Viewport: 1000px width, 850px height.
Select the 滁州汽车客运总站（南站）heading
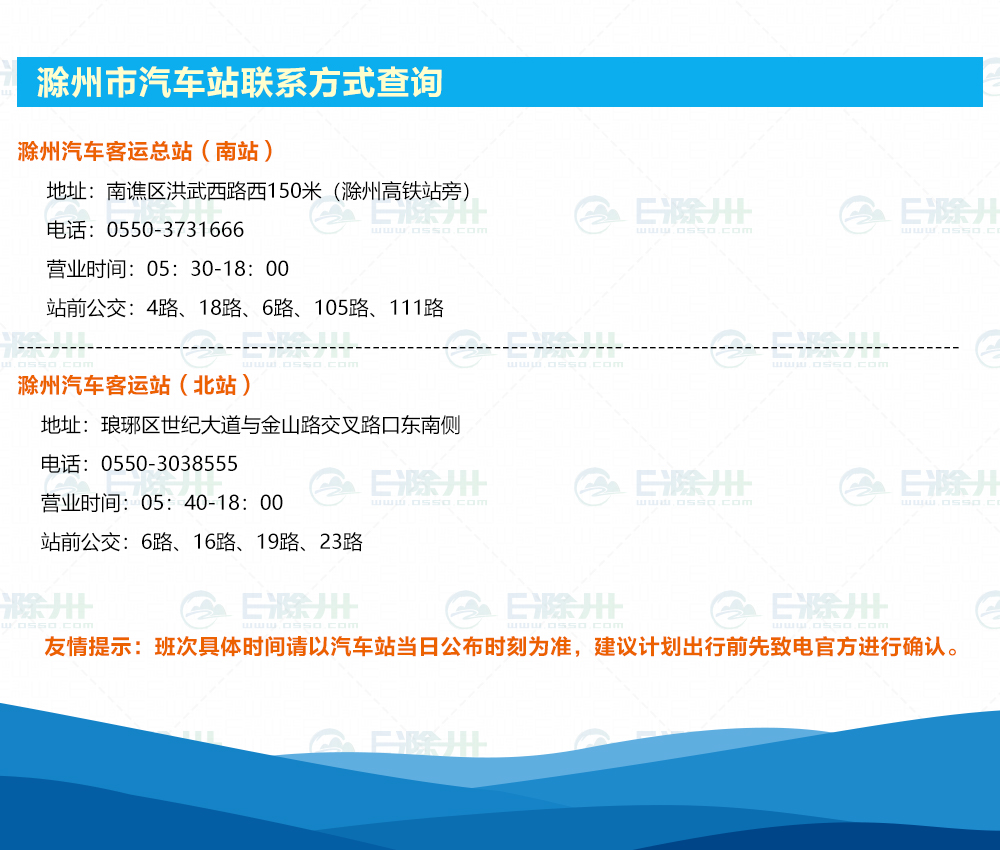(x=146, y=151)
